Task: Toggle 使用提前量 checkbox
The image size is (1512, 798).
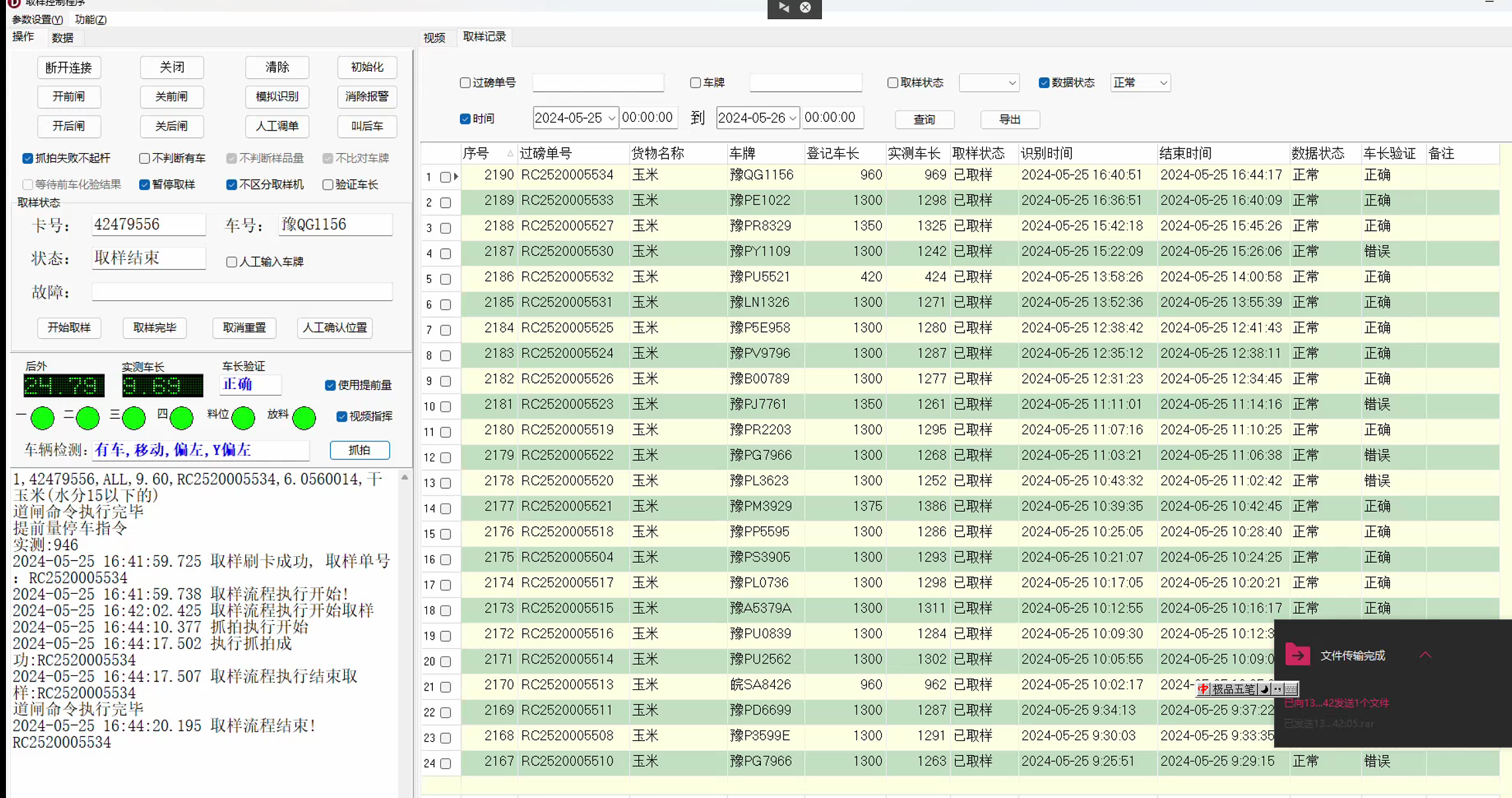Action: (330, 385)
